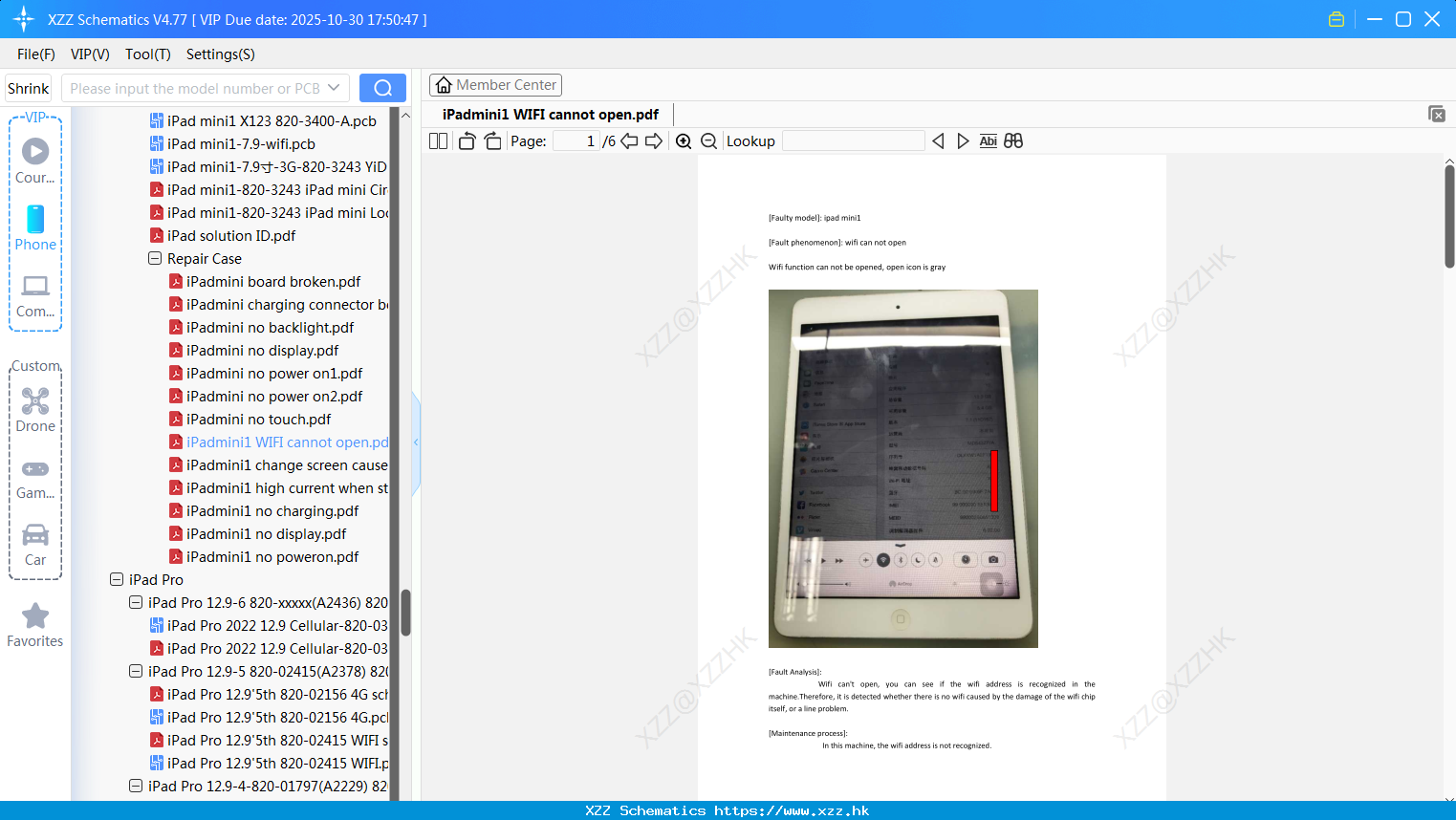
Task: Open the Favorites star
Action: click(35, 625)
